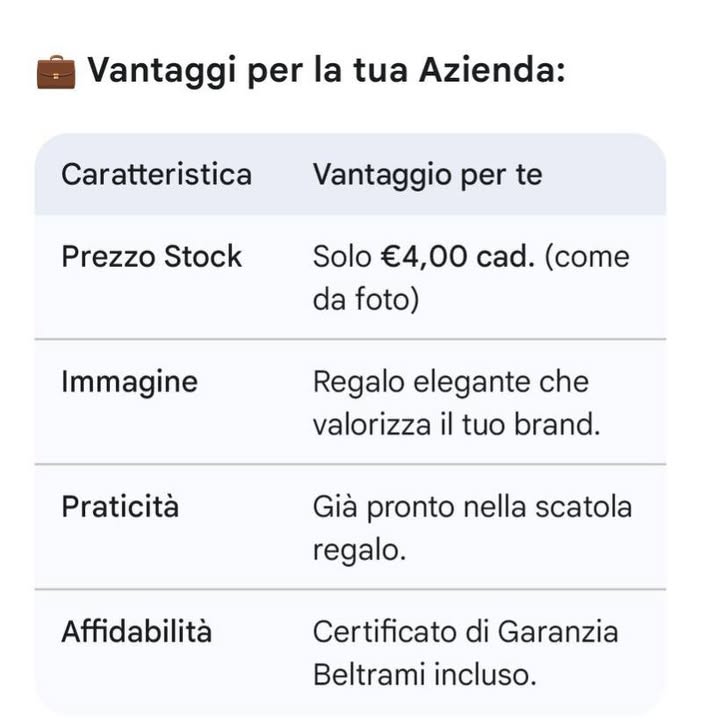Click the 'Prezzo Stock' row label

[x=151, y=257]
